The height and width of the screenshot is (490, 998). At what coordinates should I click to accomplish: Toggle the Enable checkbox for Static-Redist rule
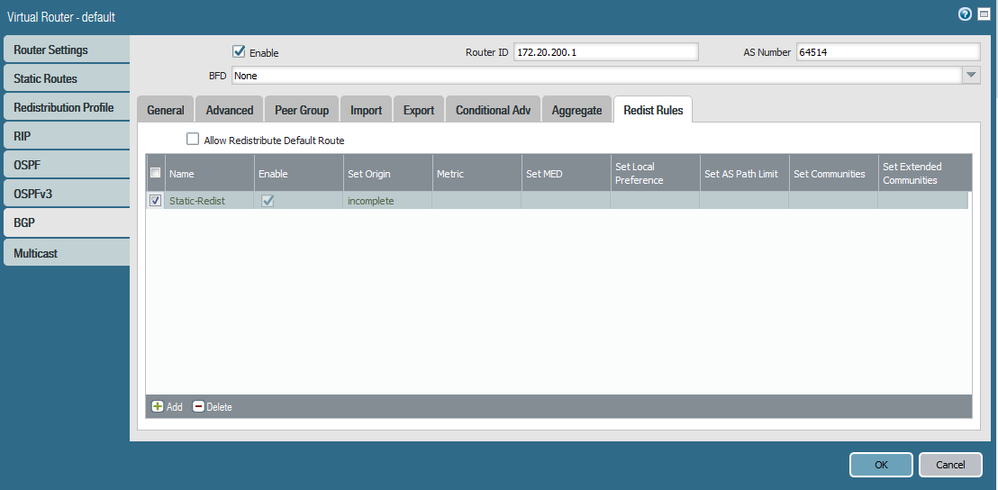coord(268,200)
